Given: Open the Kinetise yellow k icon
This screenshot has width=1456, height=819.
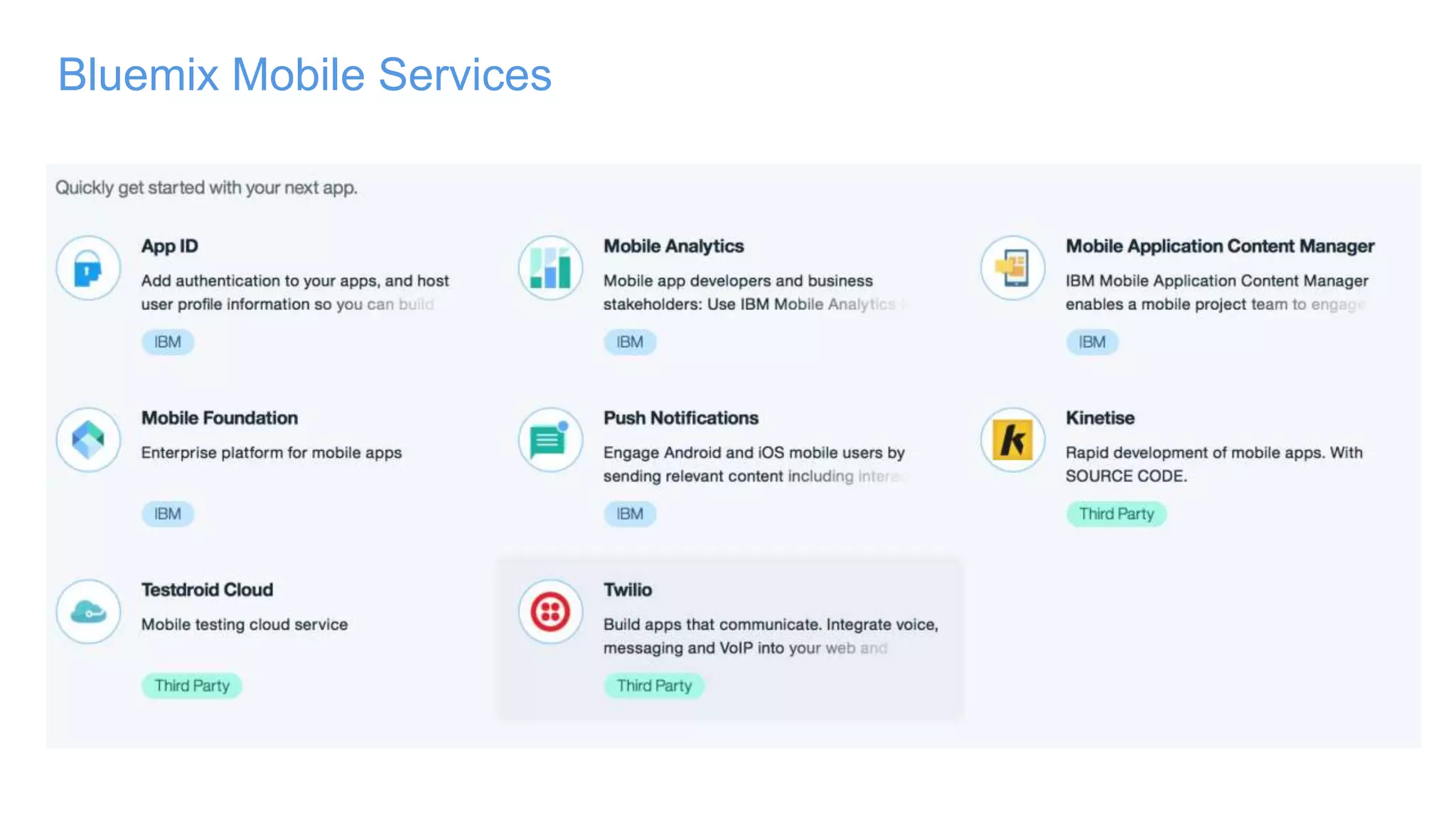Looking at the screenshot, I should tap(1012, 440).
